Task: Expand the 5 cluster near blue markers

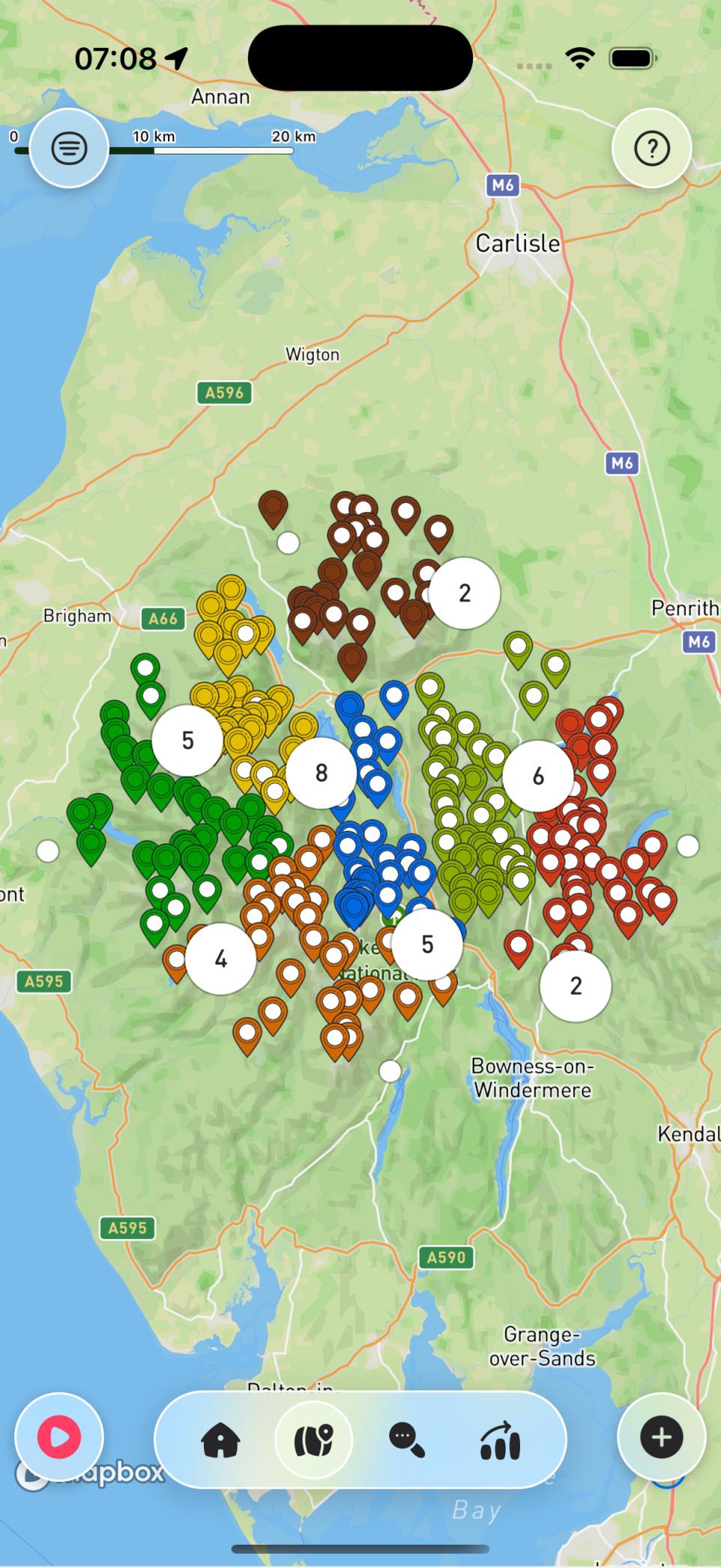Action: pyautogui.click(x=427, y=944)
